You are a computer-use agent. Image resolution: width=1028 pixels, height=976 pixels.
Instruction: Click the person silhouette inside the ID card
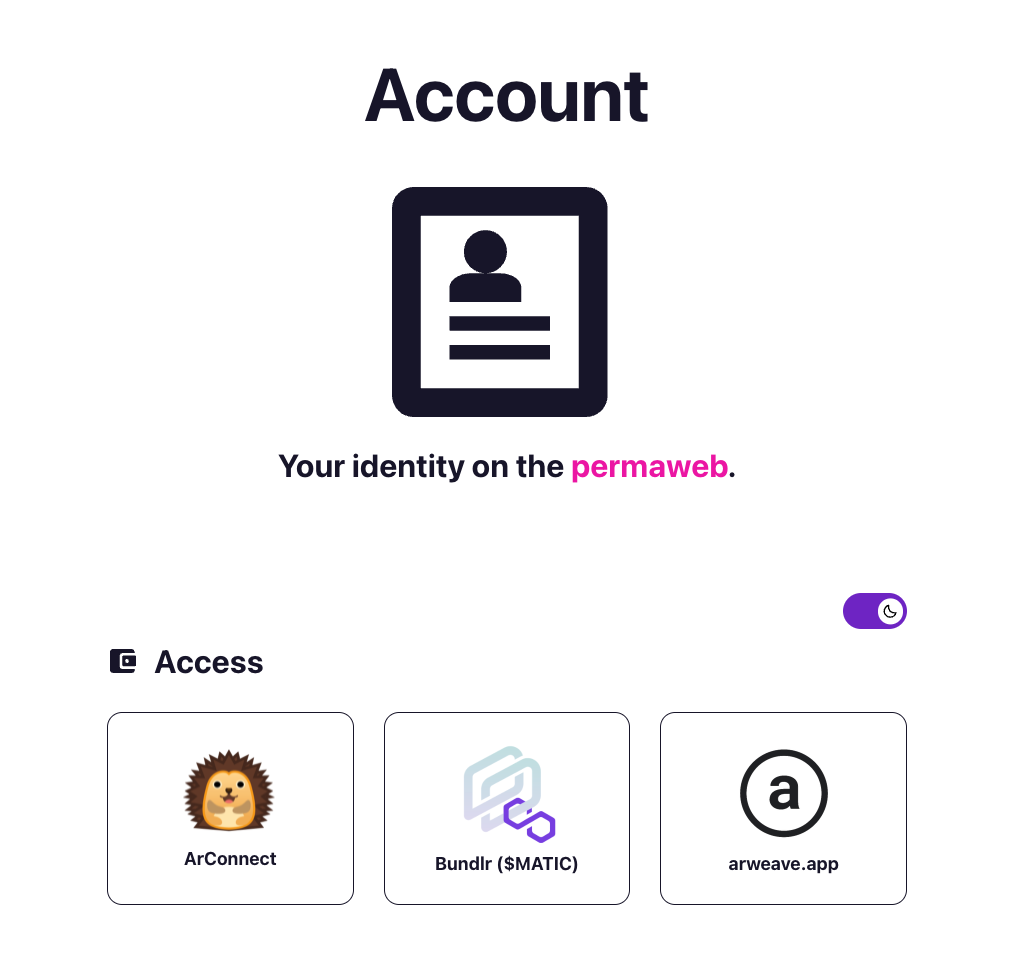tap(485, 265)
